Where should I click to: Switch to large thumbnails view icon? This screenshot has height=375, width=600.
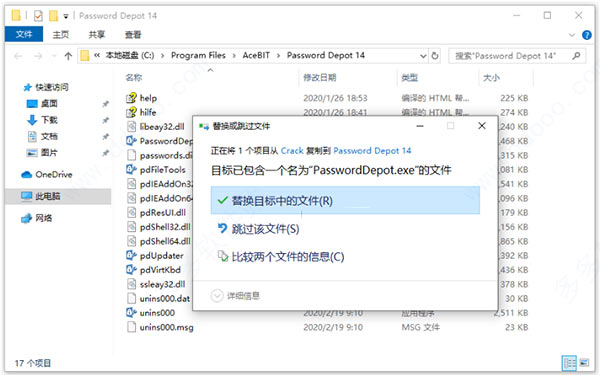pos(584,362)
